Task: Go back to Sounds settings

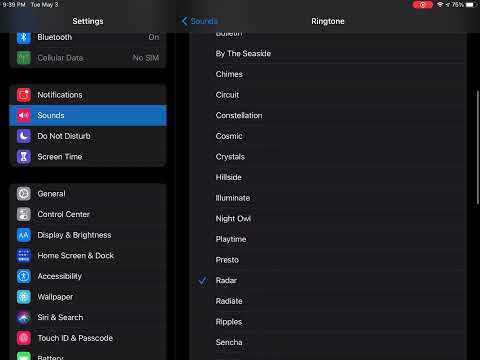Action: [x=200, y=21]
